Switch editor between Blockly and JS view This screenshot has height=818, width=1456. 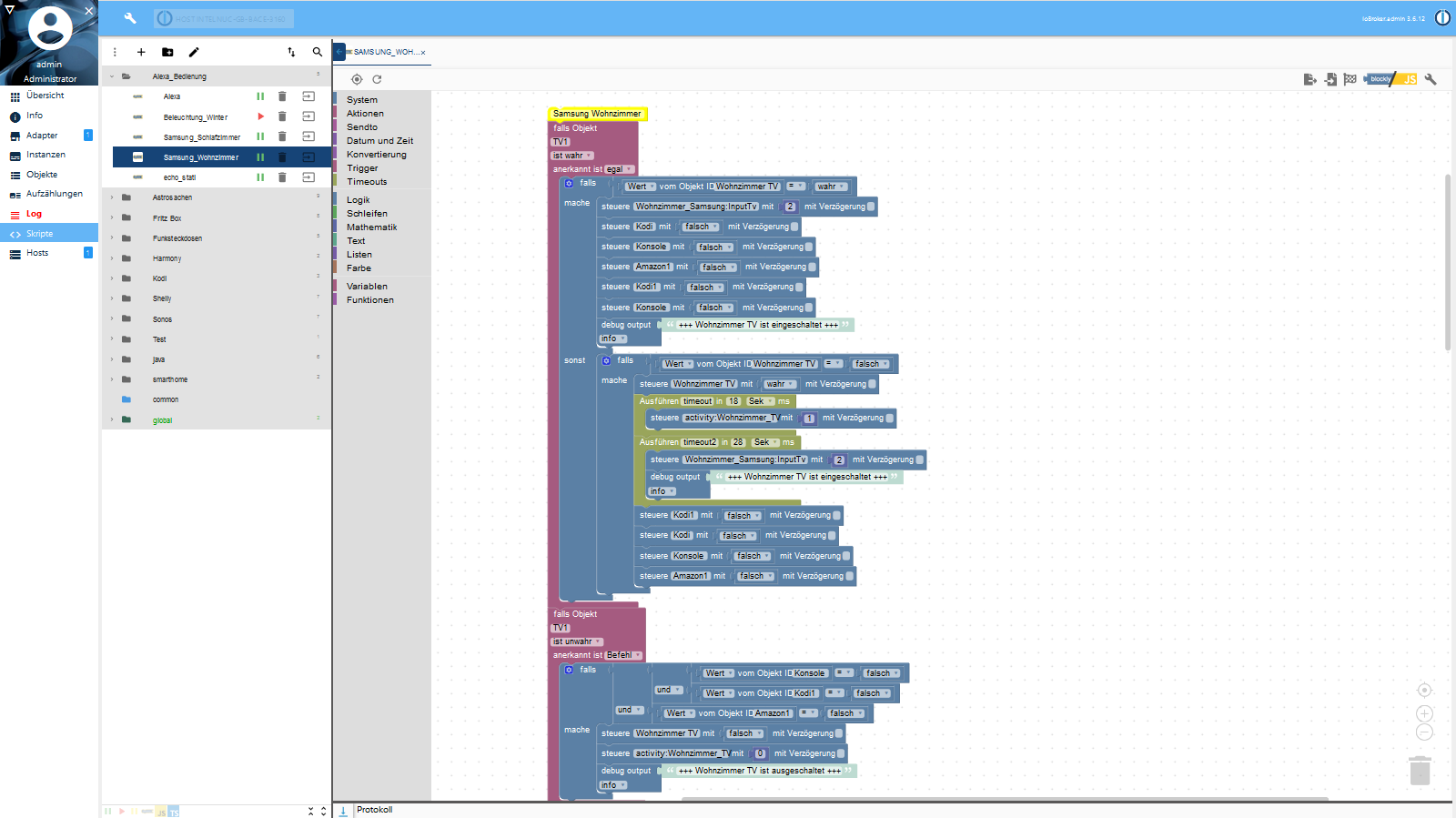pyautogui.click(x=1392, y=79)
